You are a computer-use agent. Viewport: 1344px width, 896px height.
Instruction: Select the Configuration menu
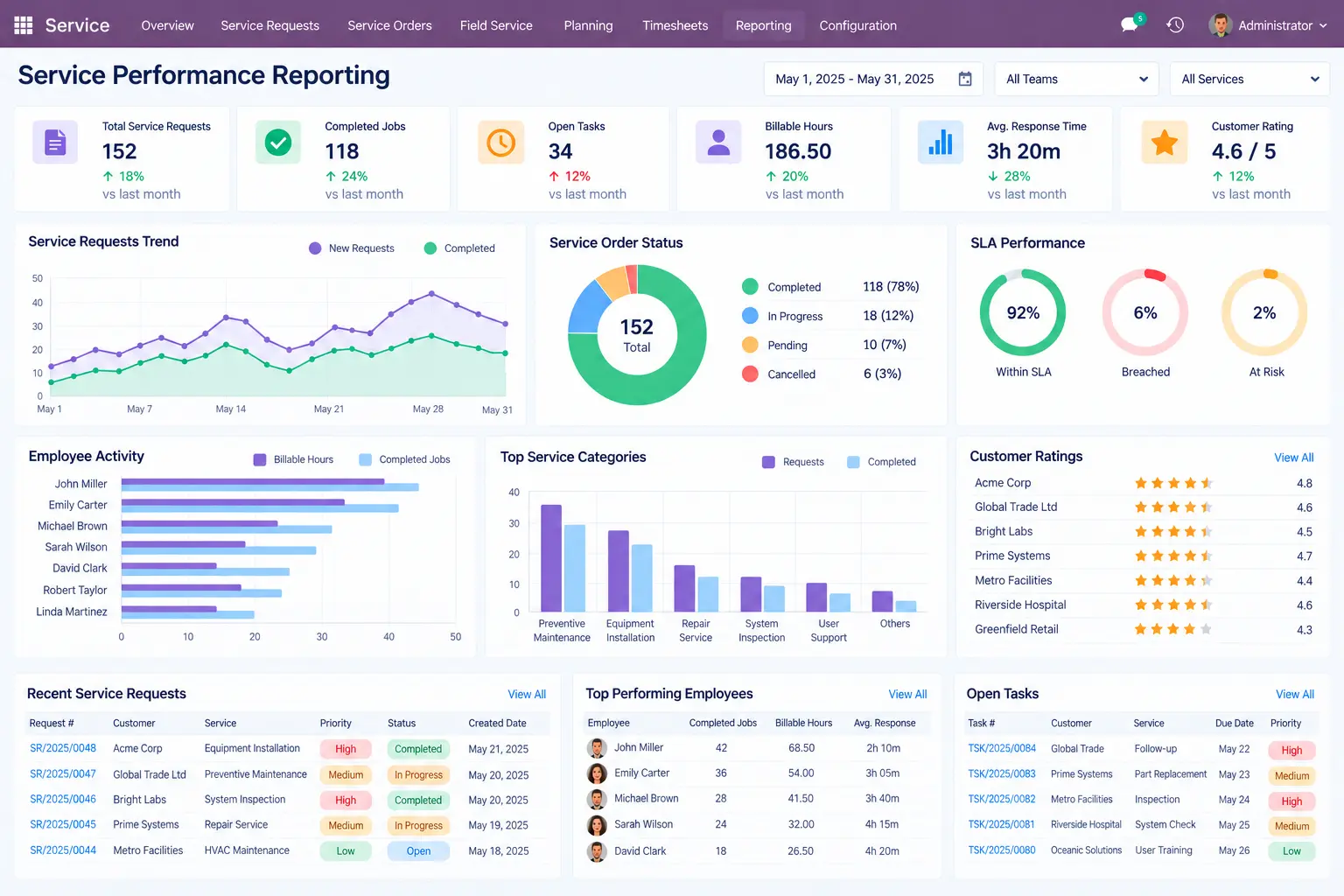point(857,25)
